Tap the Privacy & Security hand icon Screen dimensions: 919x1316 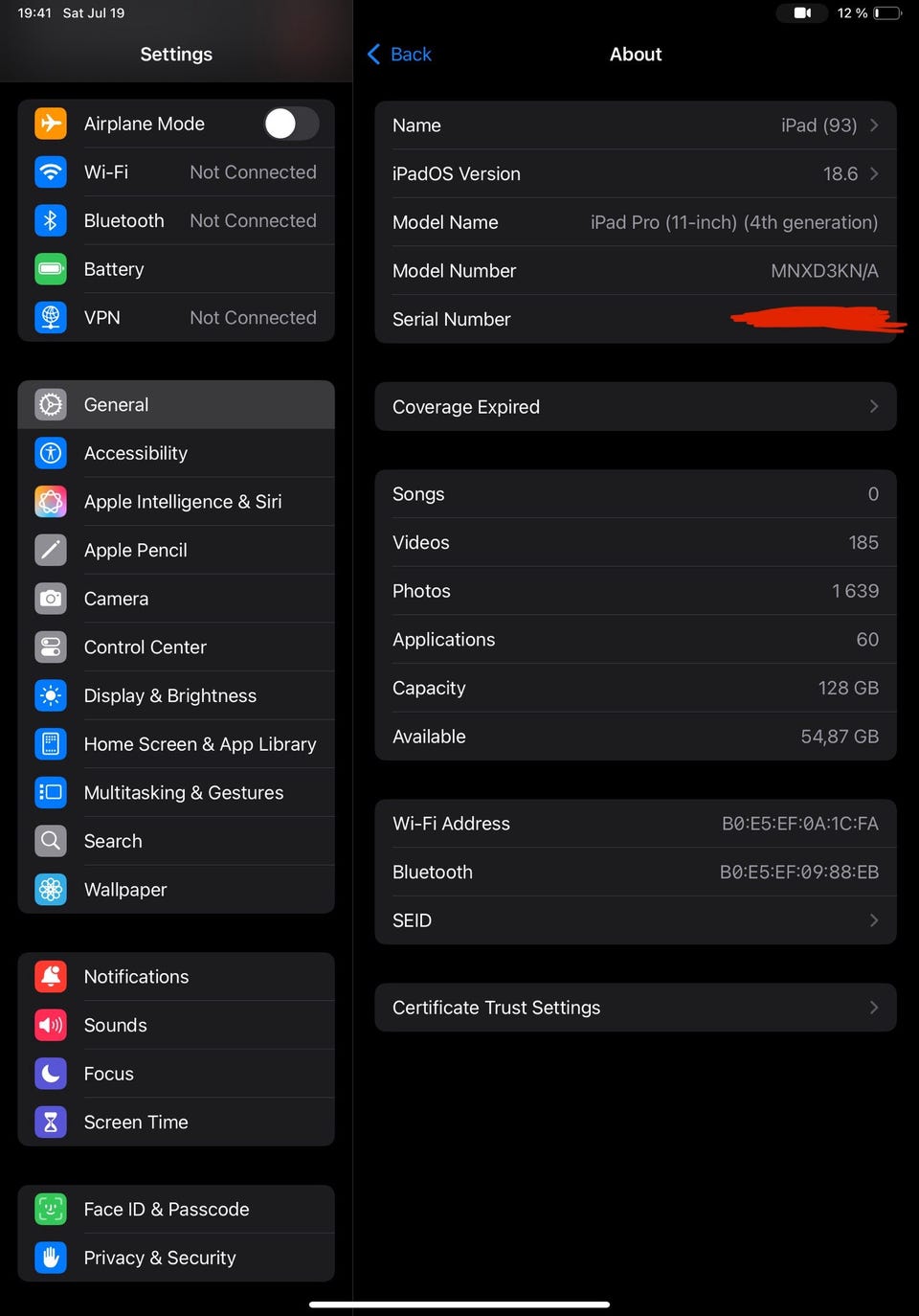51,1258
